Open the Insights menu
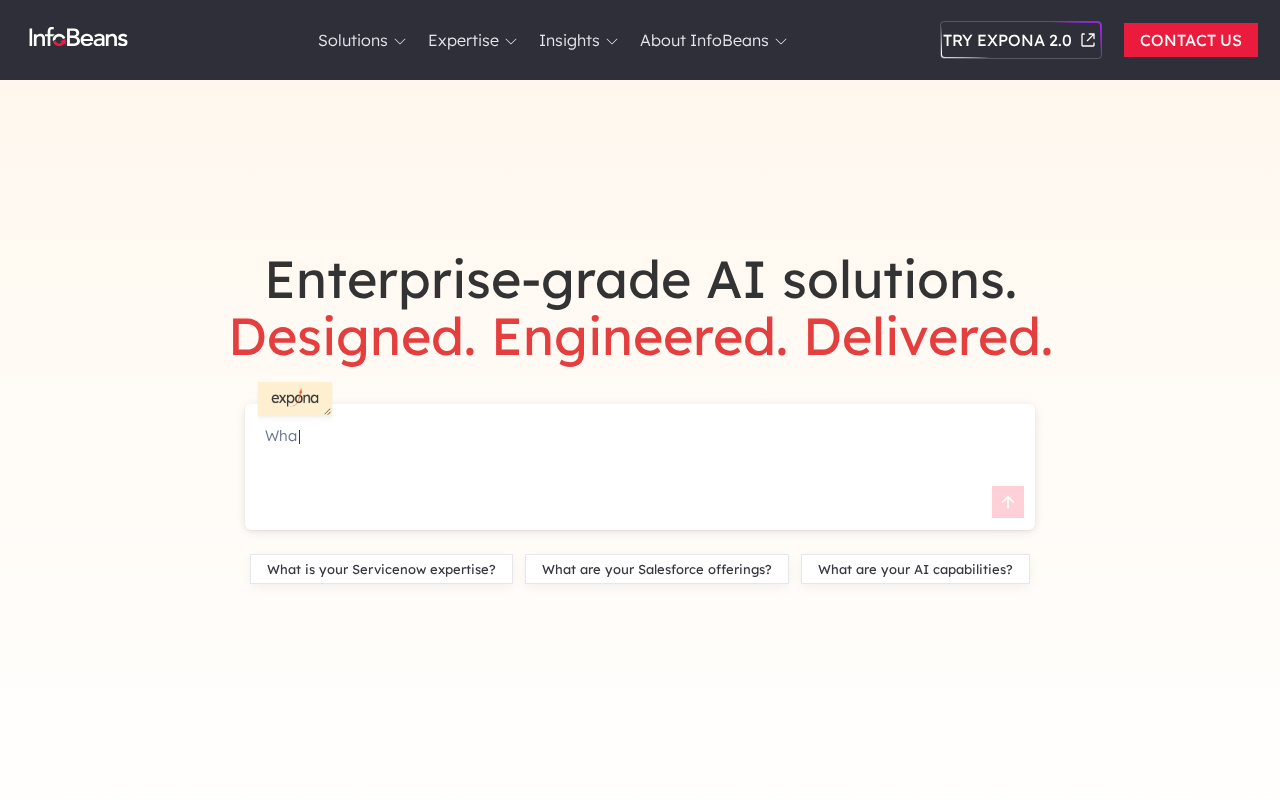The image size is (1280, 800). tap(569, 40)
